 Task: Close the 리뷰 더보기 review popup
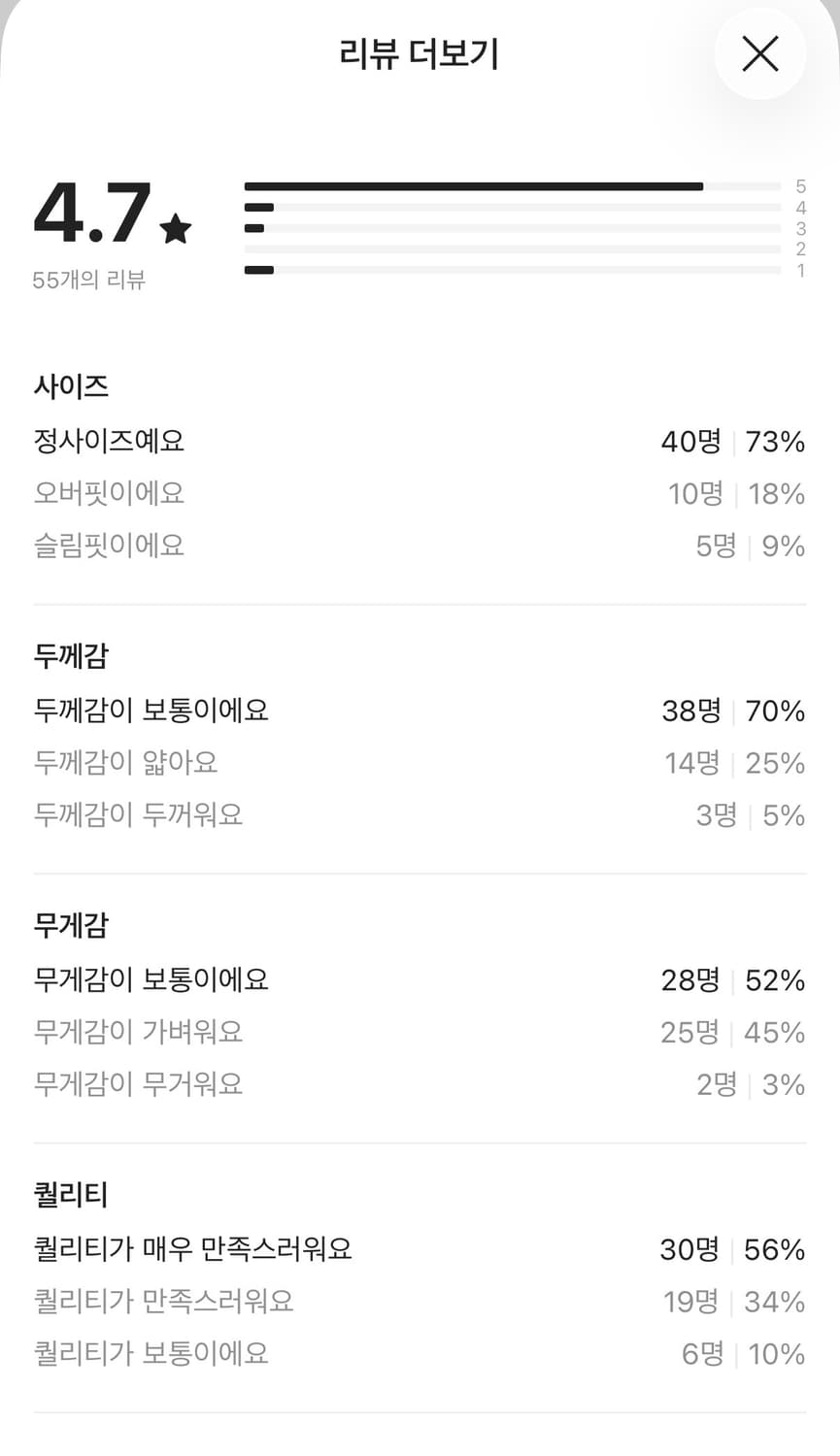pos(760,54)
